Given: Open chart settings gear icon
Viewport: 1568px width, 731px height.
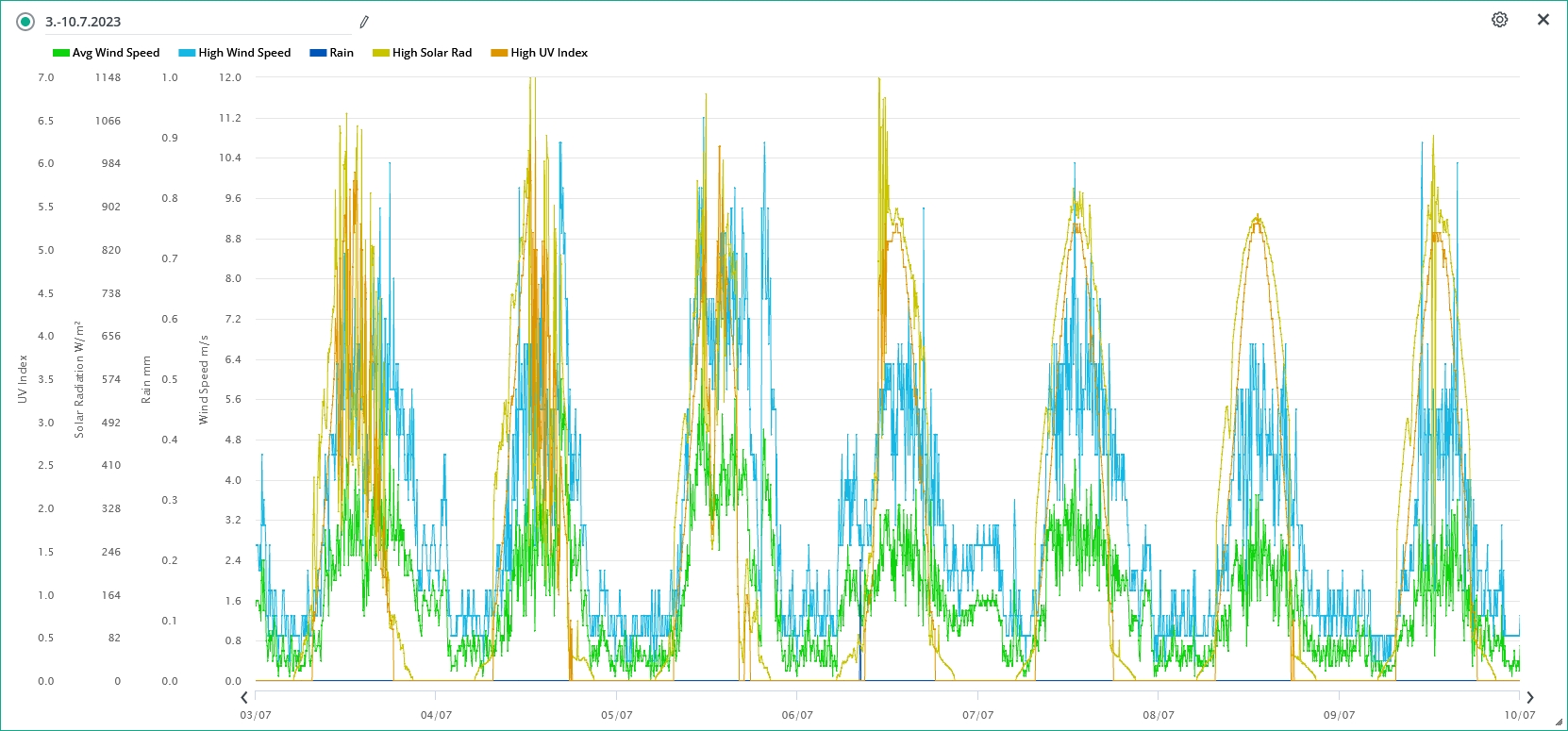Looking at the screenshot, I should click(x=1499, y=20).
